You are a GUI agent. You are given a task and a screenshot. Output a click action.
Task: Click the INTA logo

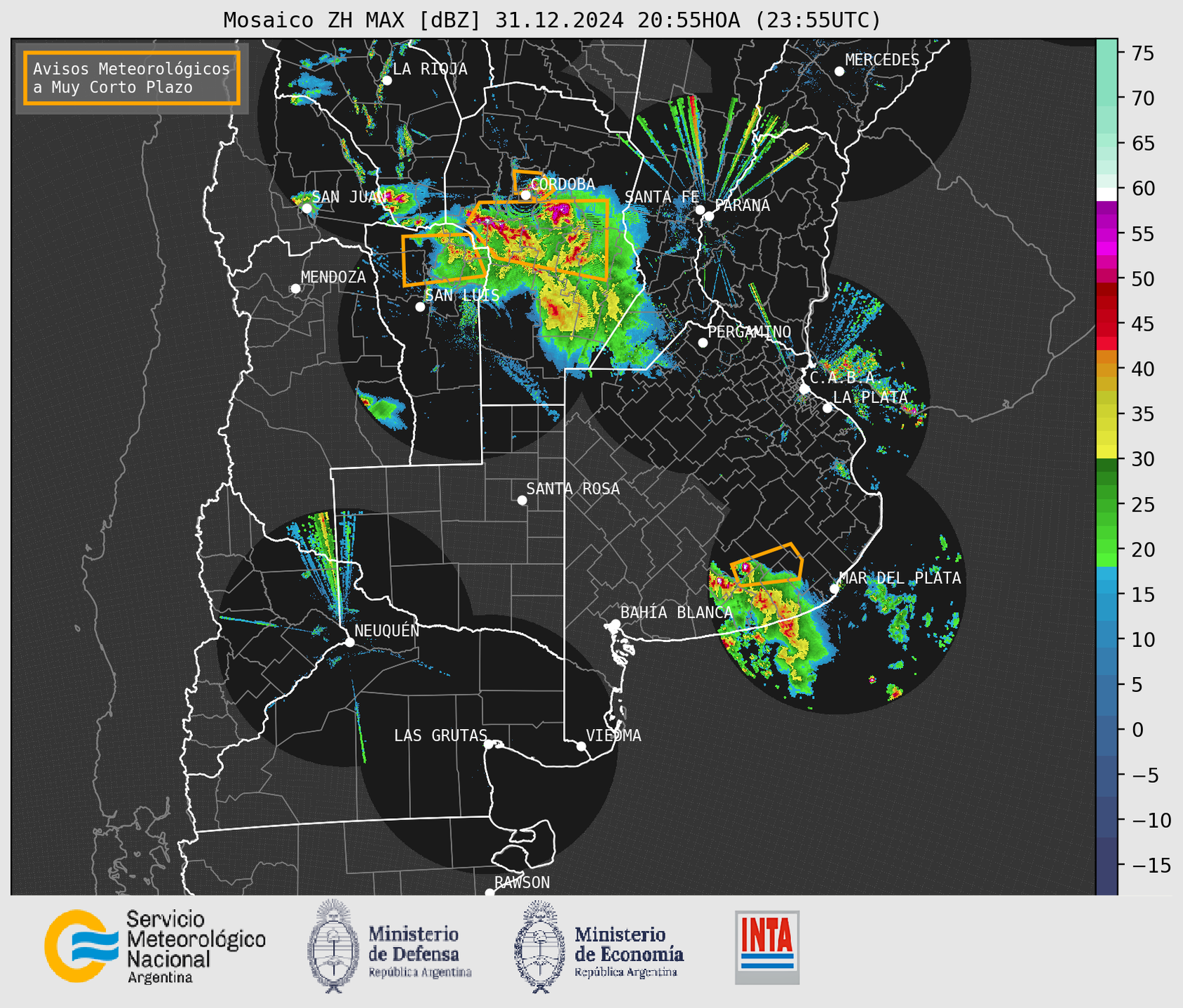pyautogui.click(x=767, y=947)
